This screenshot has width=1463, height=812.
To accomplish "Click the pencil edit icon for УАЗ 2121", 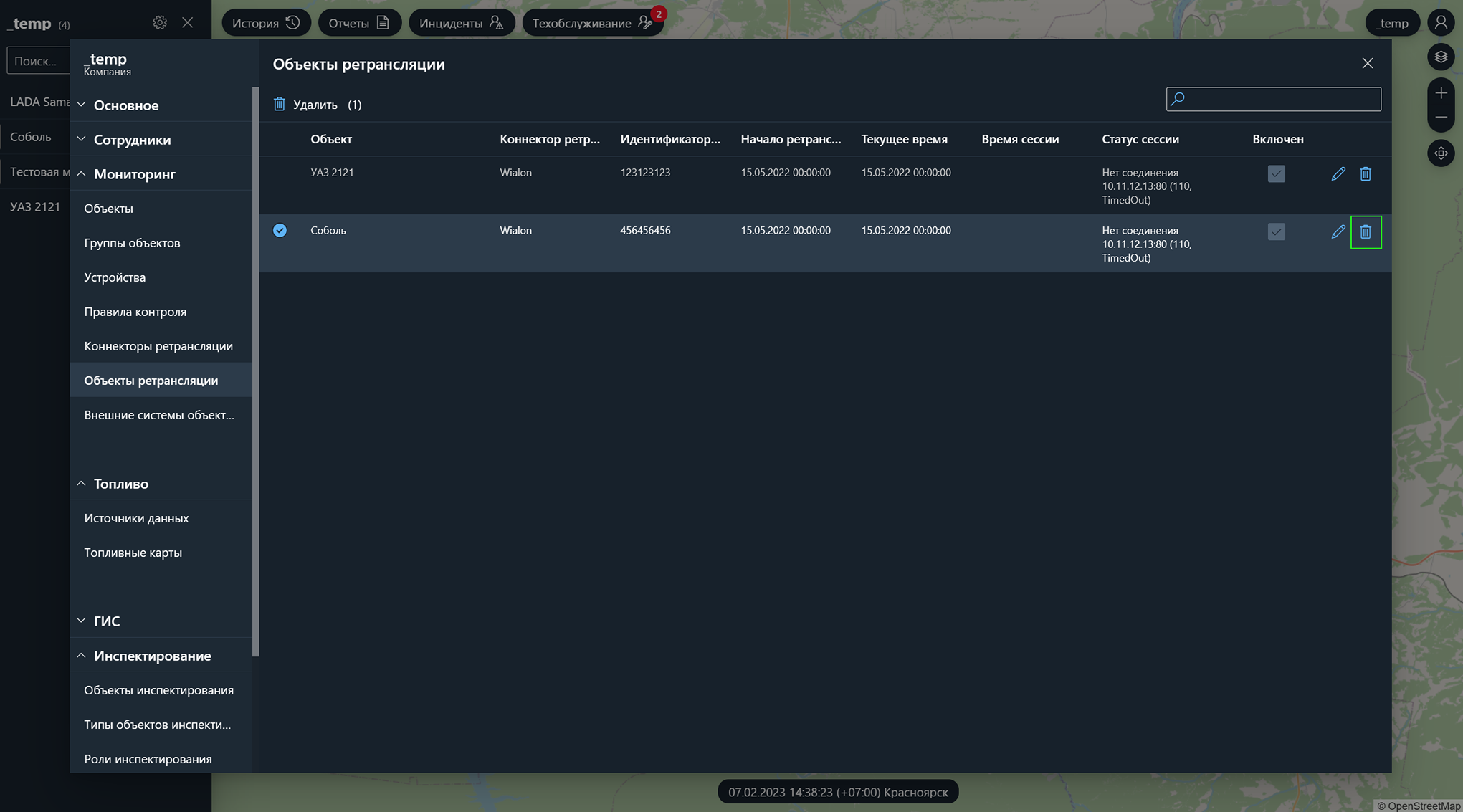I will pyautogui.click(x=1338, y=173).
